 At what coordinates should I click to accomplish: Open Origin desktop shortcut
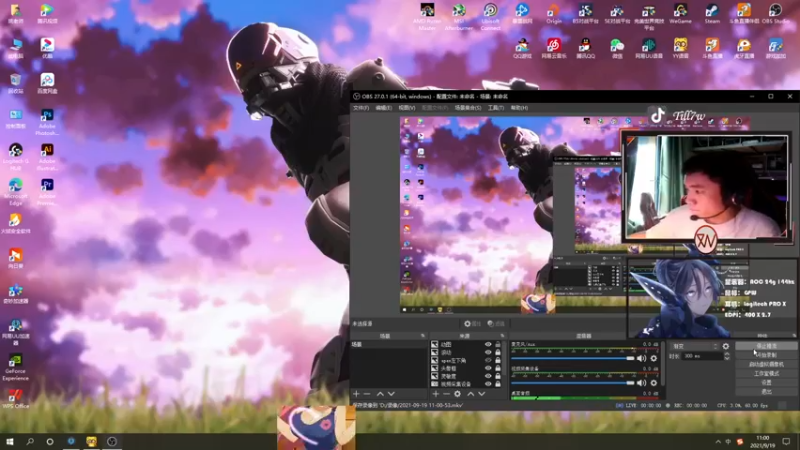[x=554, y=14]
